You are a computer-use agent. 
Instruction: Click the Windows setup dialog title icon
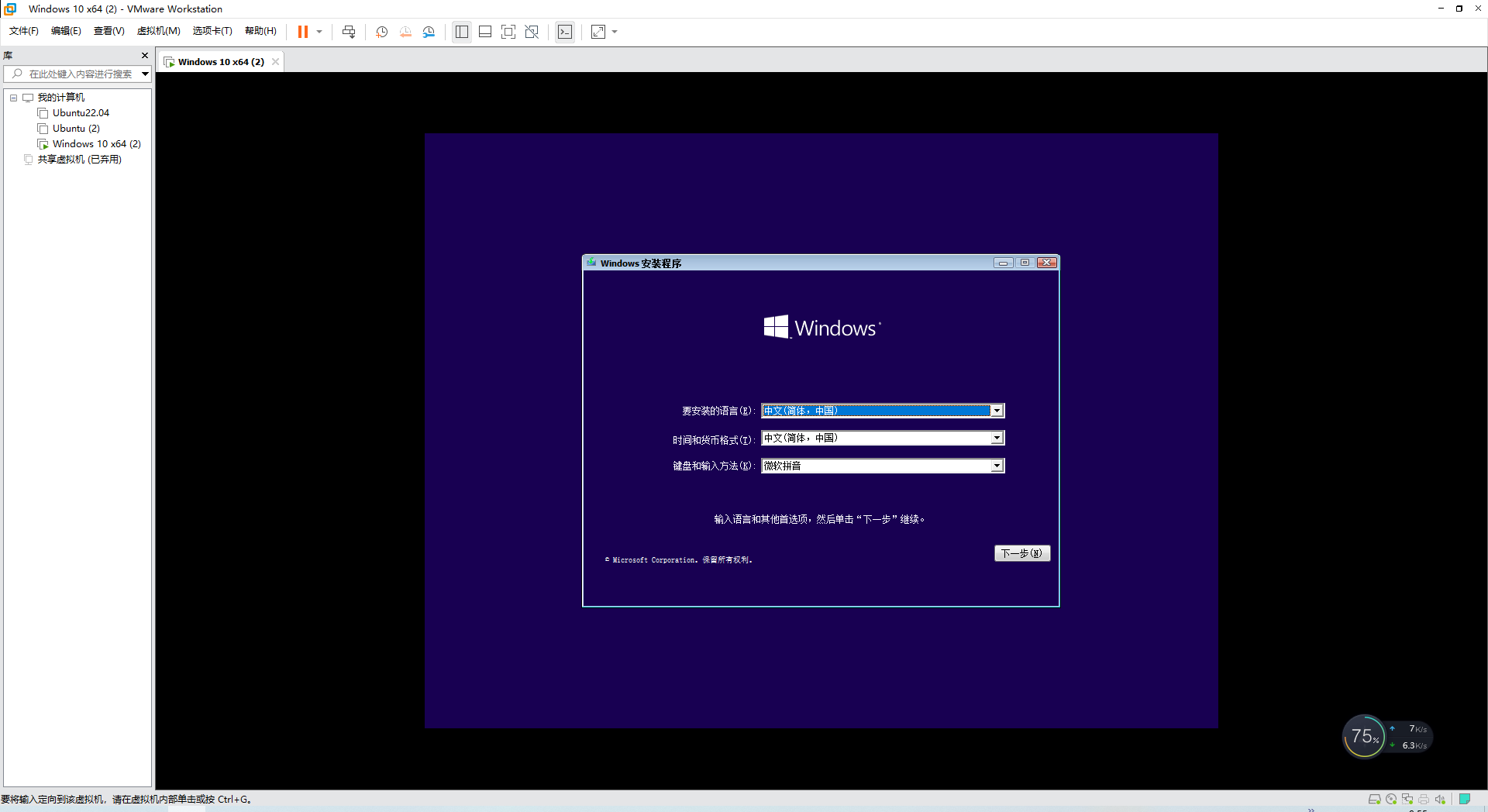point(591,263)
